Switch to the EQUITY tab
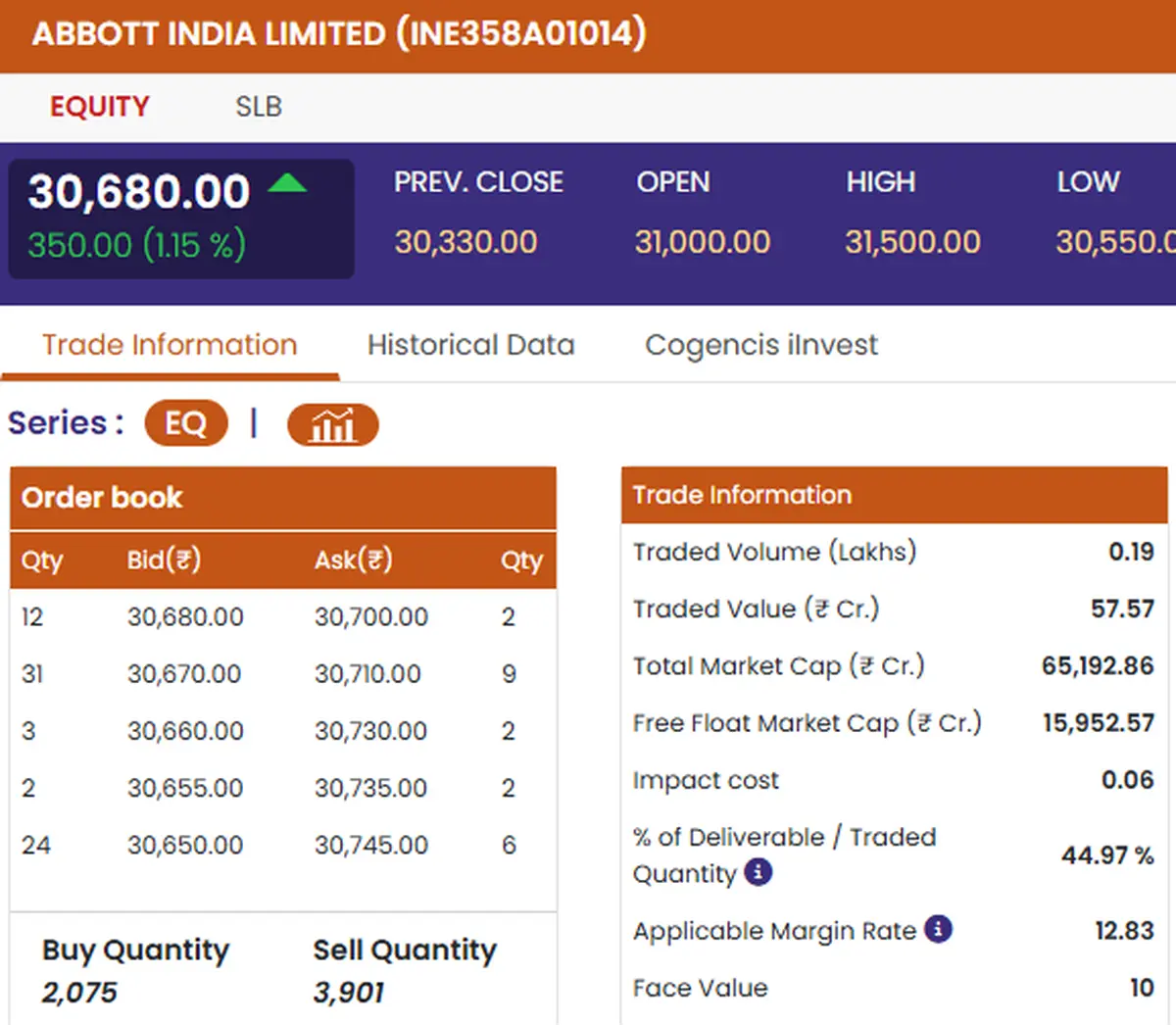 coord(100,106)
